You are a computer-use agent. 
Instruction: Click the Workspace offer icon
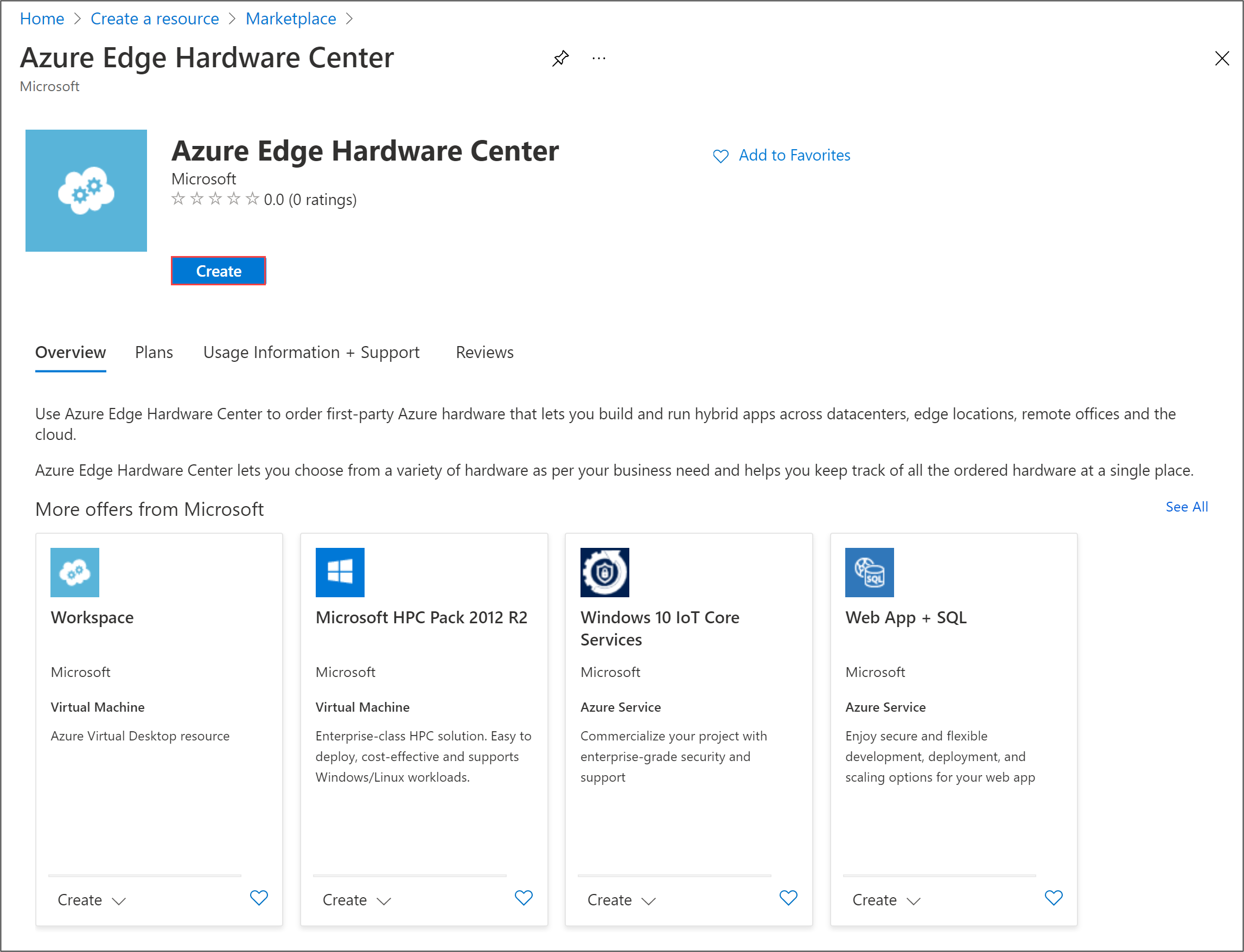75,572
